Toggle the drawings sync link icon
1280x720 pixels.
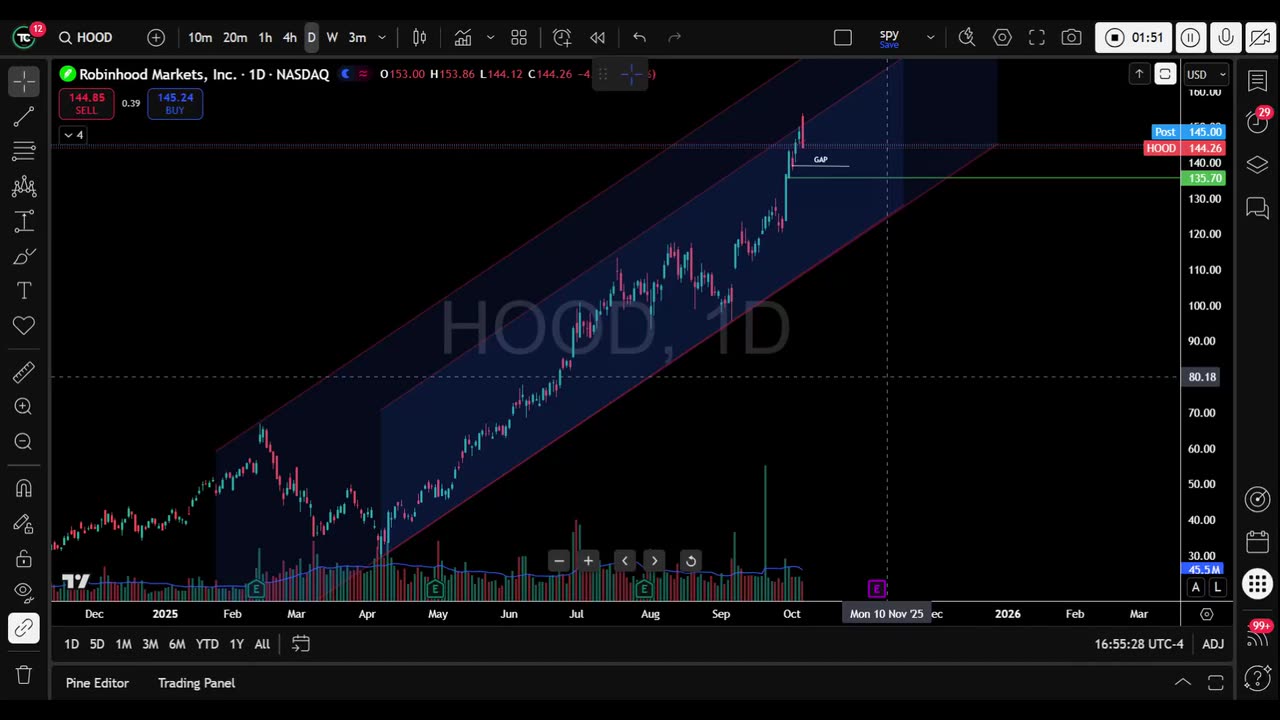click(24, 628)
